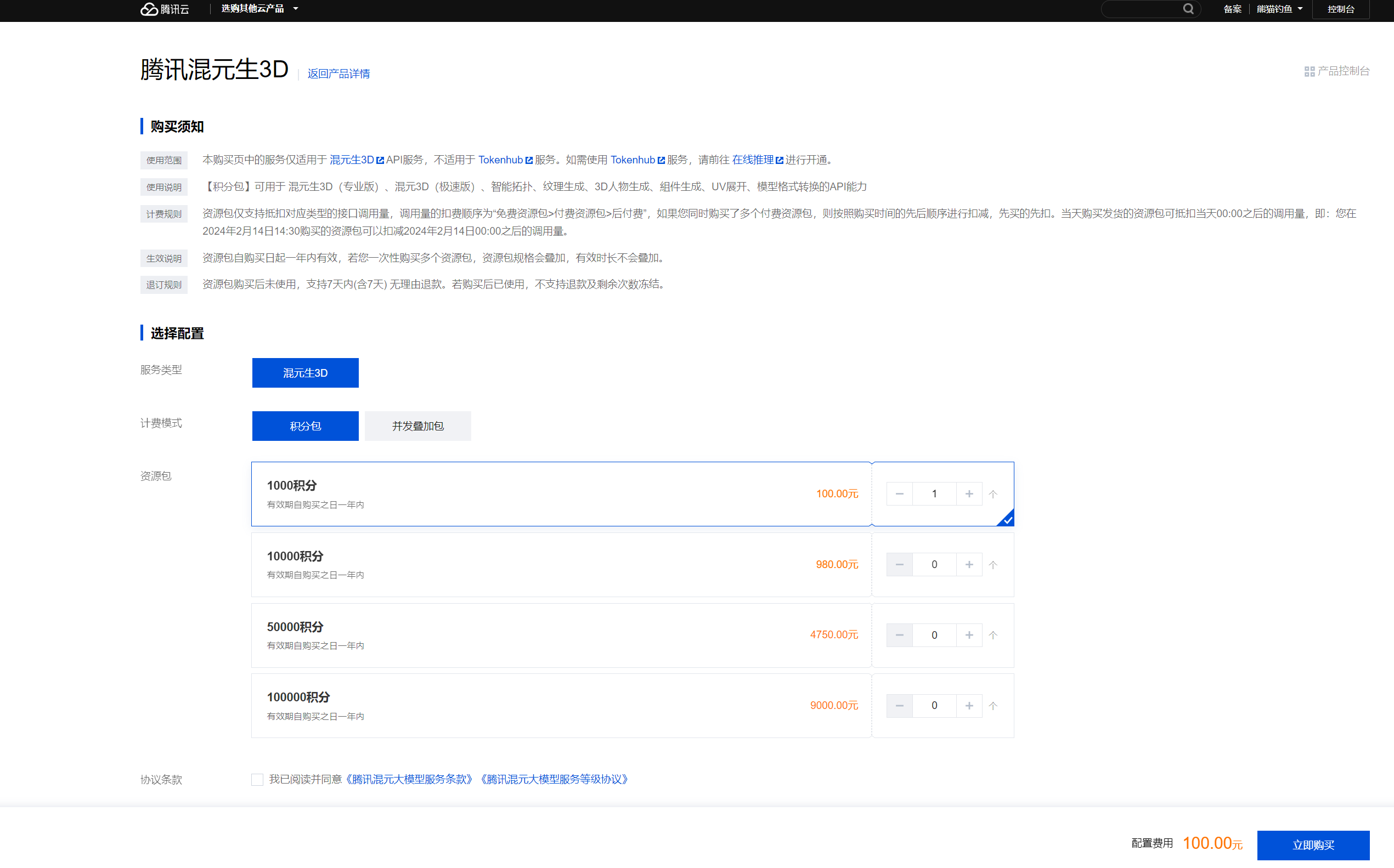Click the 退订规则 tag label

coord(163,285)
